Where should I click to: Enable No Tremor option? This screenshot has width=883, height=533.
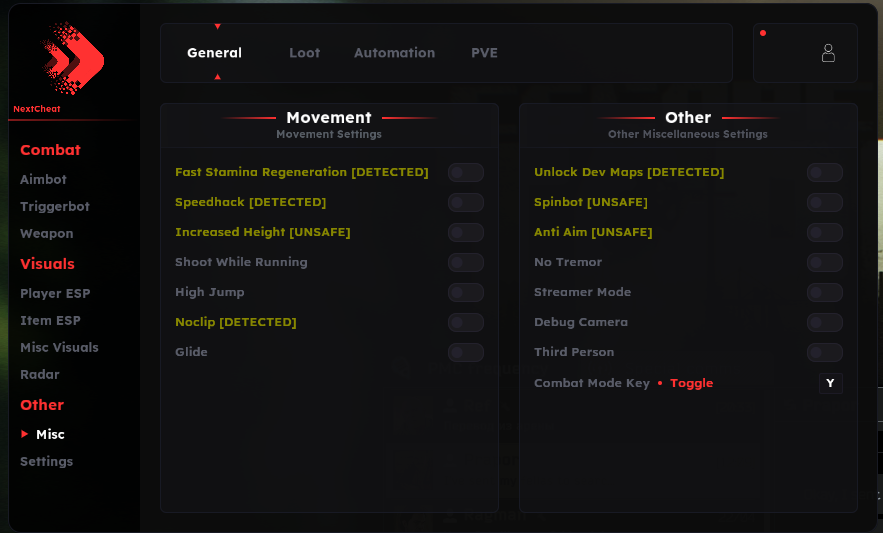point(824,262)
